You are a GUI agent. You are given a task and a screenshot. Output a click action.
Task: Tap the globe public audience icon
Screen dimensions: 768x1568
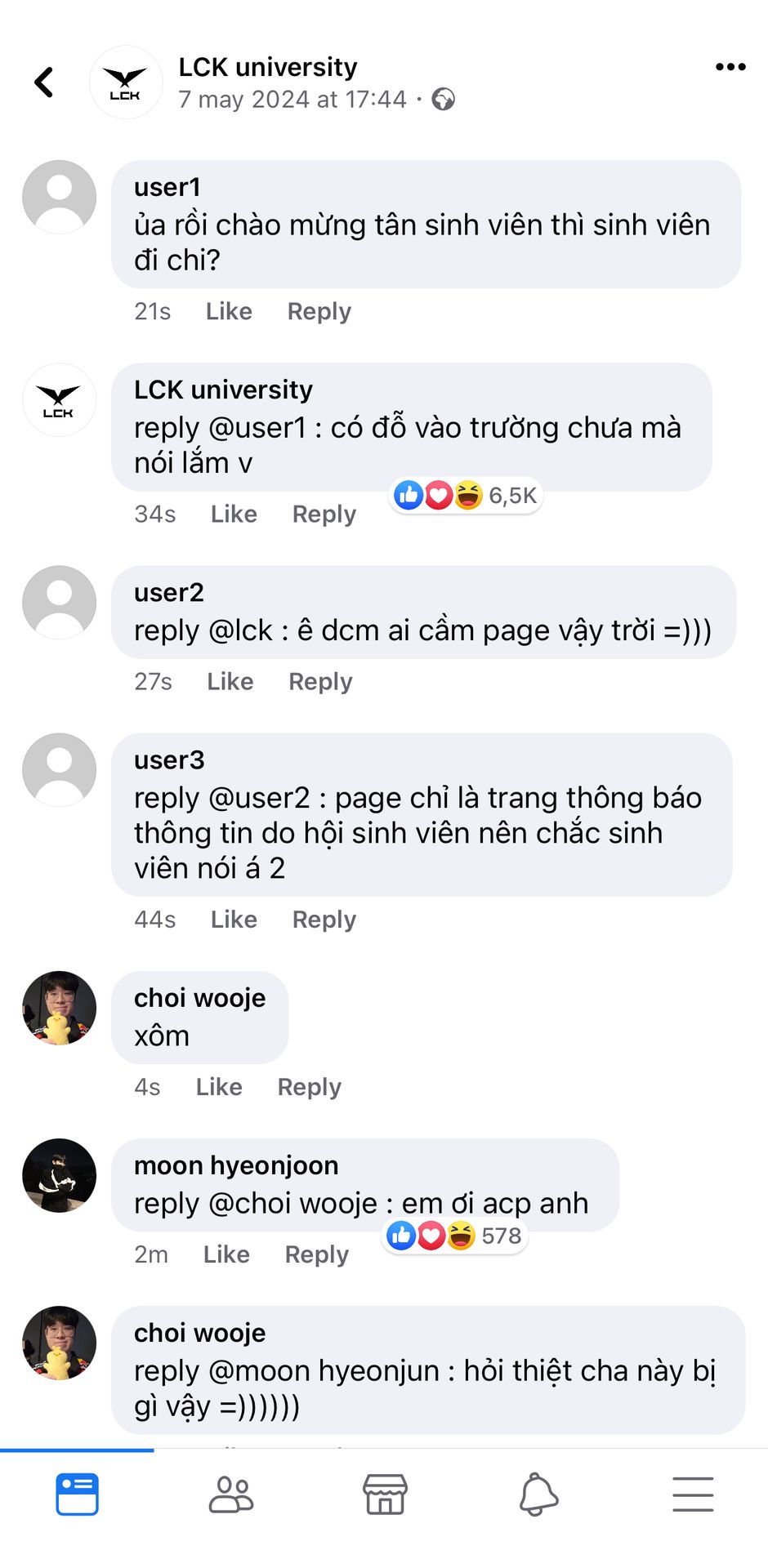click(x=443, y=100)
